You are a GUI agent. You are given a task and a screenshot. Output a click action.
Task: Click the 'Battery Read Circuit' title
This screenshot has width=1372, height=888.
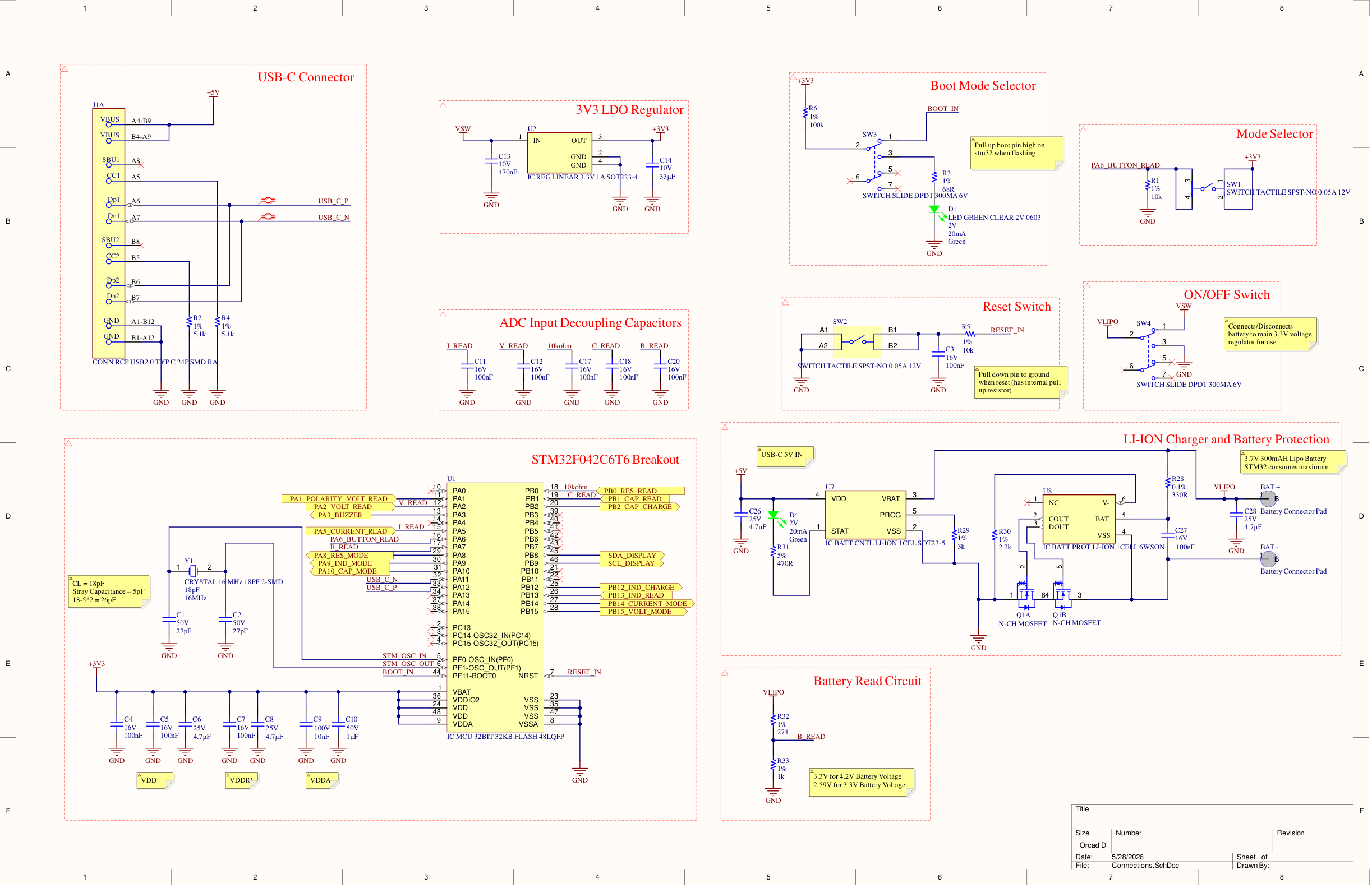click(x=868, y=681)
